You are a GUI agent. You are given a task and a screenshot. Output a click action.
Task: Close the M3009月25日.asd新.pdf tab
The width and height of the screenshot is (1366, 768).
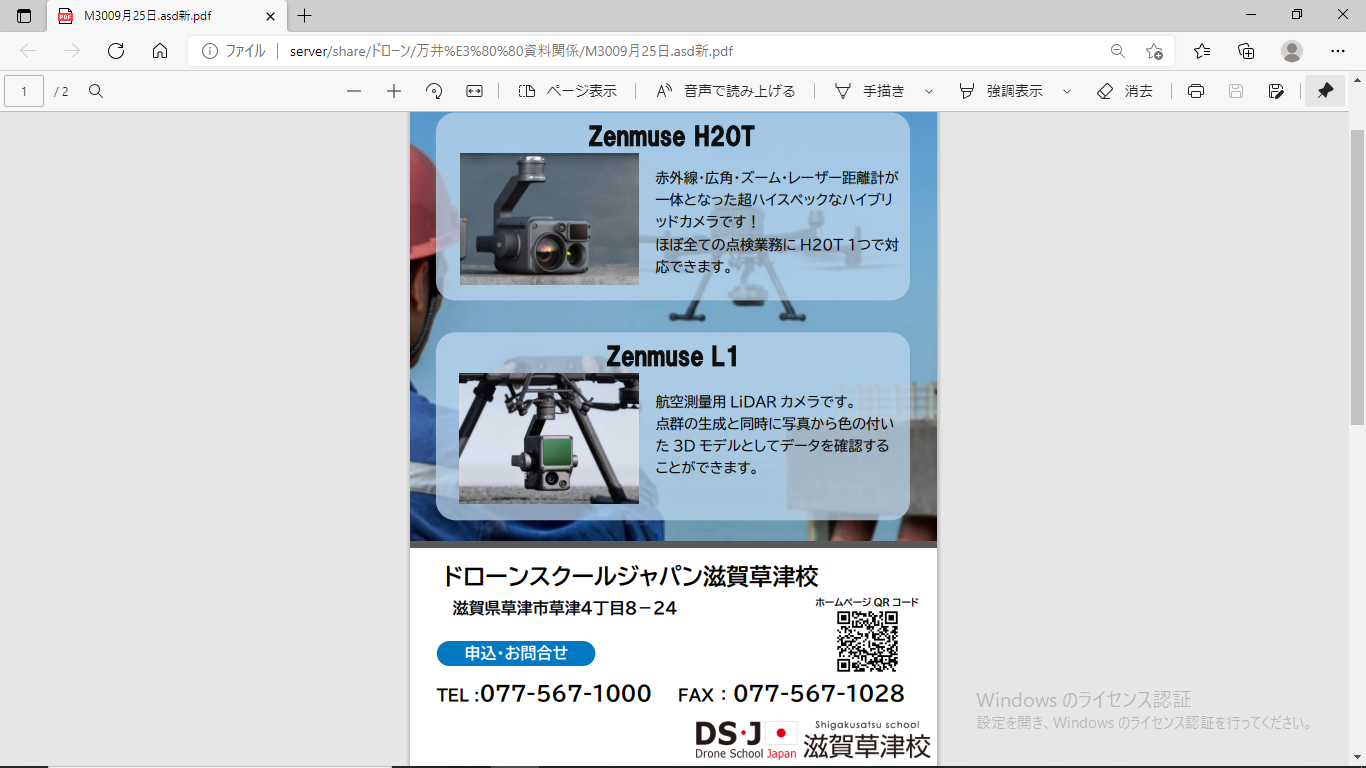(x=270, y=16)
